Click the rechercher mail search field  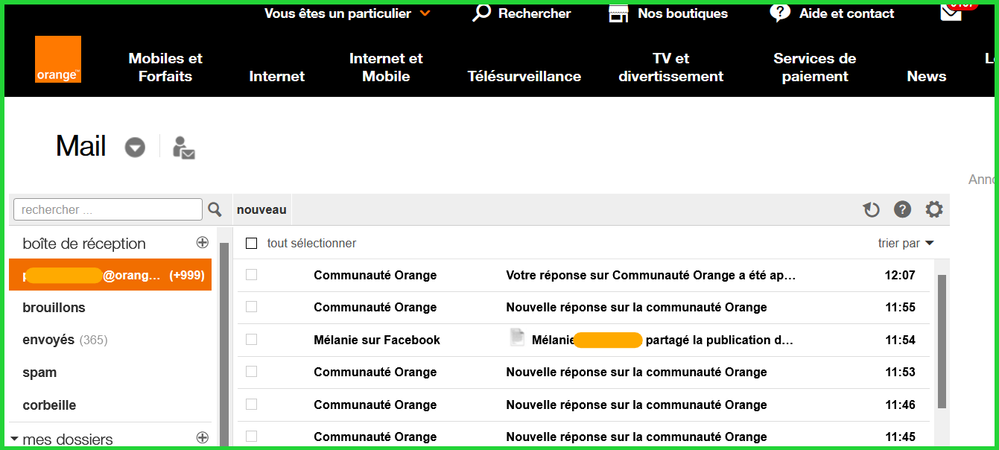click(x=108, y=209)
